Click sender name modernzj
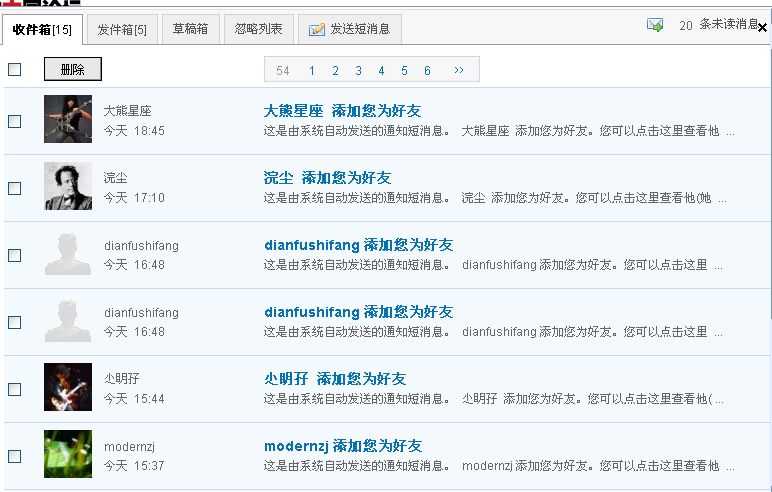Viewport: 772px width, 492px height. coord(129,447)
